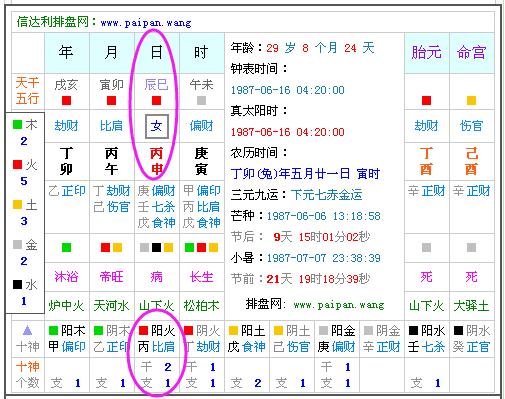Image resolution: width=505 pixels, height=399 pixels.
Task: Click the 沐浴 life stage label
Action: (x=66, y=277)
